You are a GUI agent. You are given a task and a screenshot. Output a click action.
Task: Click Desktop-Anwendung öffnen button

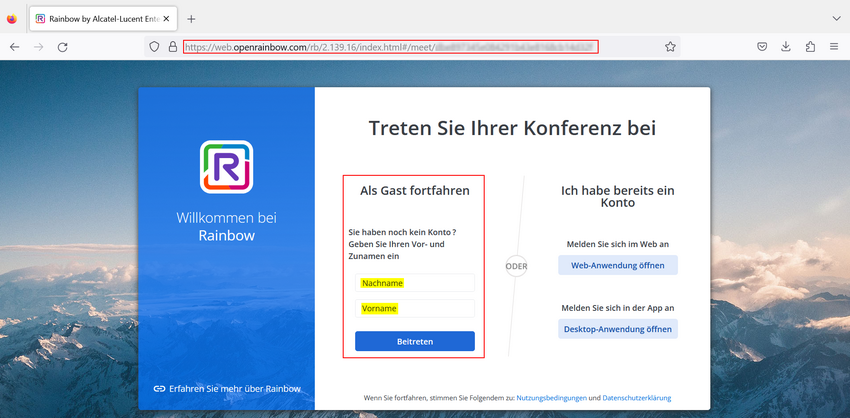click(x=618, y=329)
